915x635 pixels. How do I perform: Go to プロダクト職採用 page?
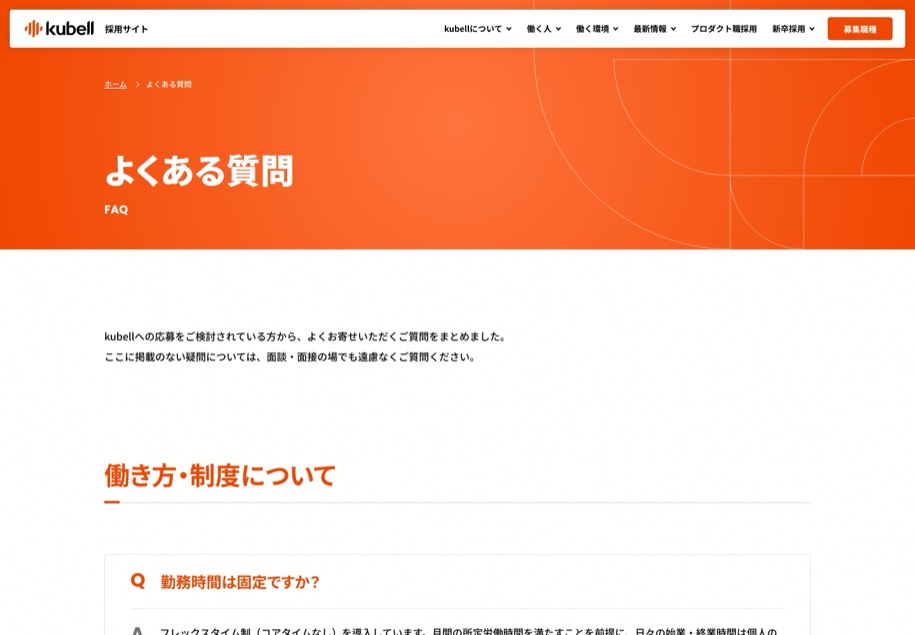(x=724, y=29)
